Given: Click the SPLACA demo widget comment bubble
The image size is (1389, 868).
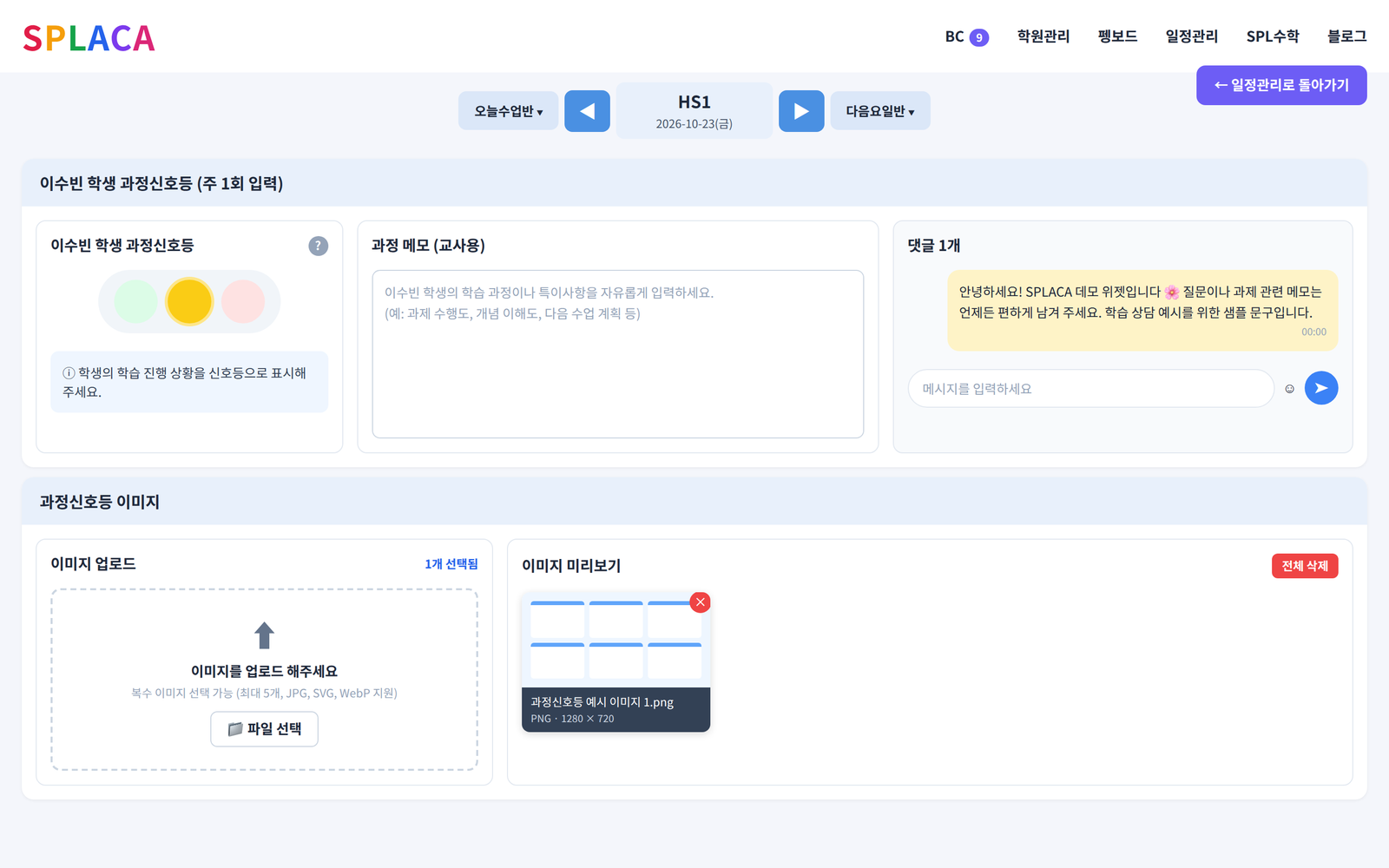Looking at the screenshot, I should (1142, 311).
